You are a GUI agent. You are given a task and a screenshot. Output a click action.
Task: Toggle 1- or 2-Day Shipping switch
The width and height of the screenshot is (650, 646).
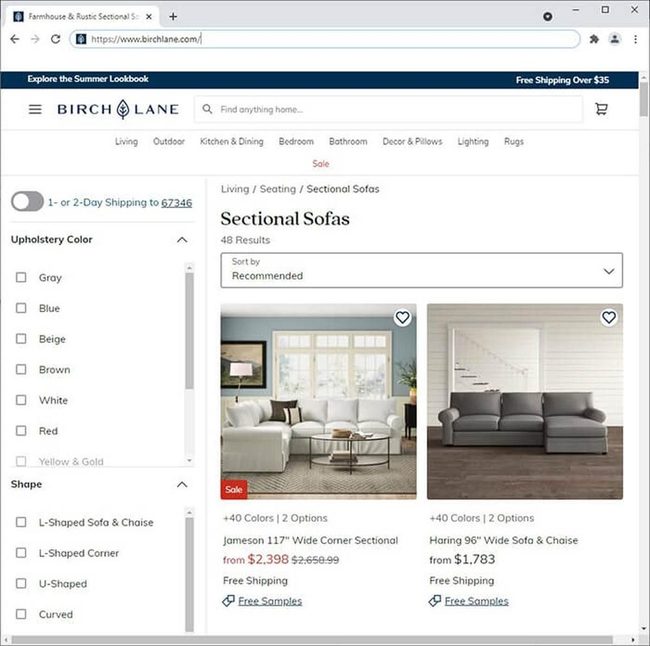click(x=27, y=202)
